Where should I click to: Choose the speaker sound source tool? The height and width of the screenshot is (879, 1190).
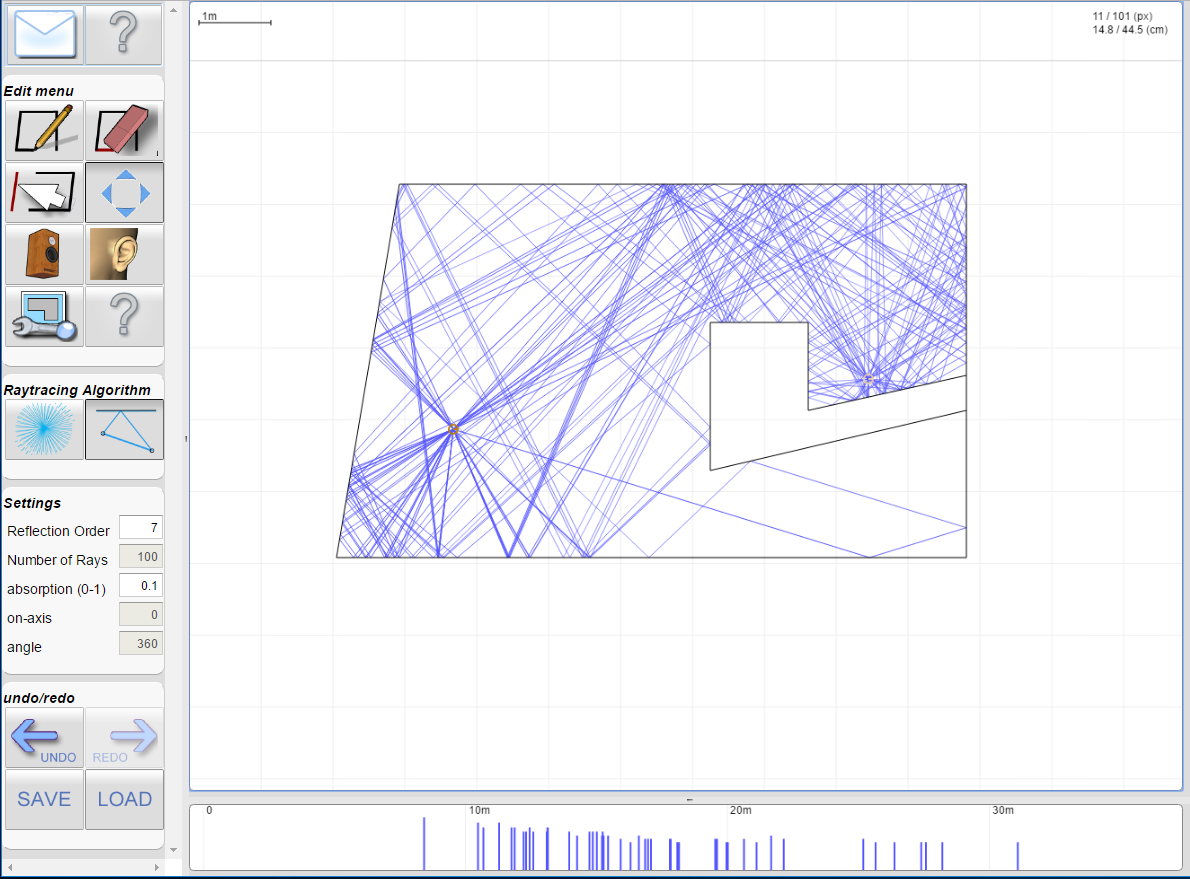point(44,254)
